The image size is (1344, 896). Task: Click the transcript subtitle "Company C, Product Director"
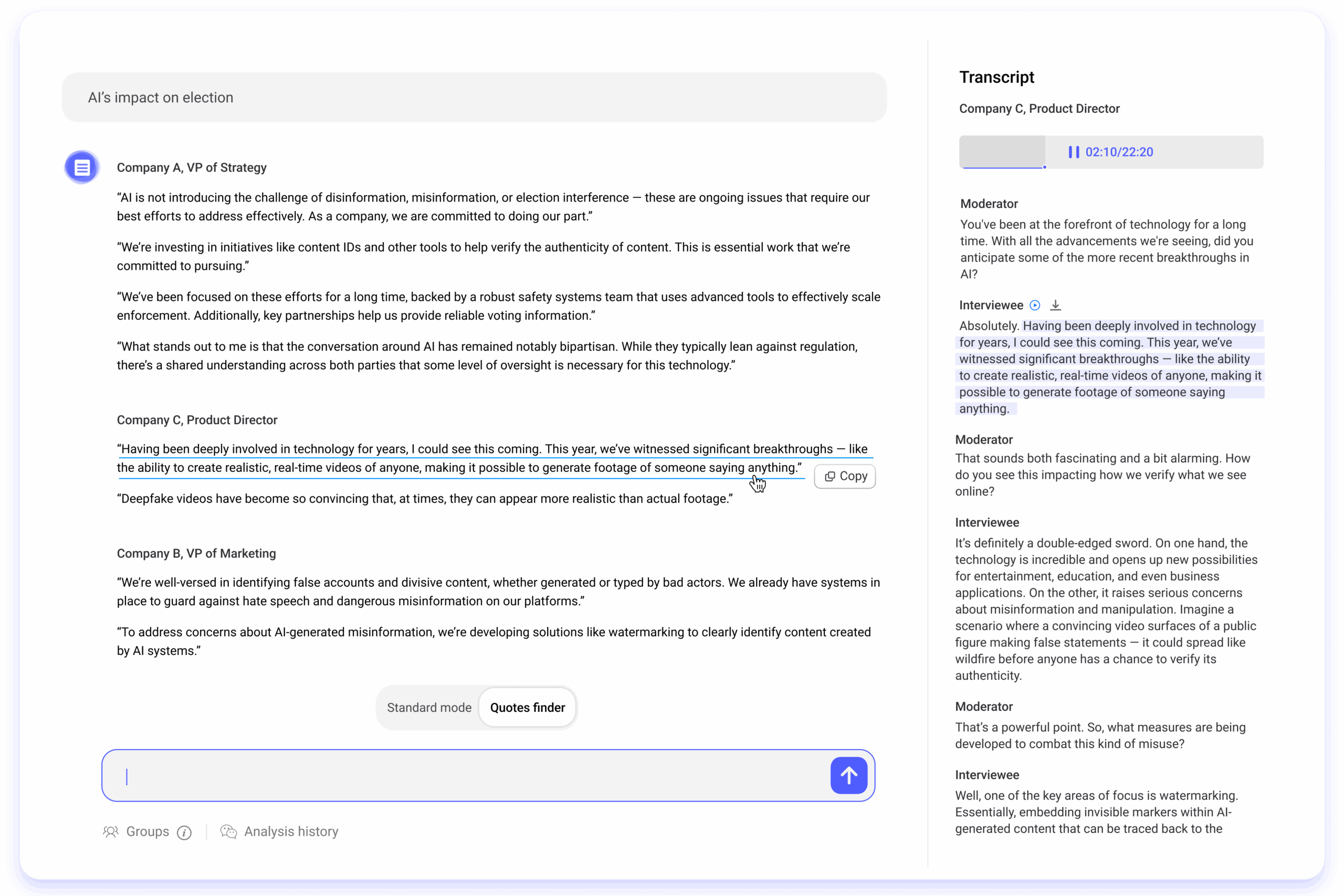coord(1039,109)
